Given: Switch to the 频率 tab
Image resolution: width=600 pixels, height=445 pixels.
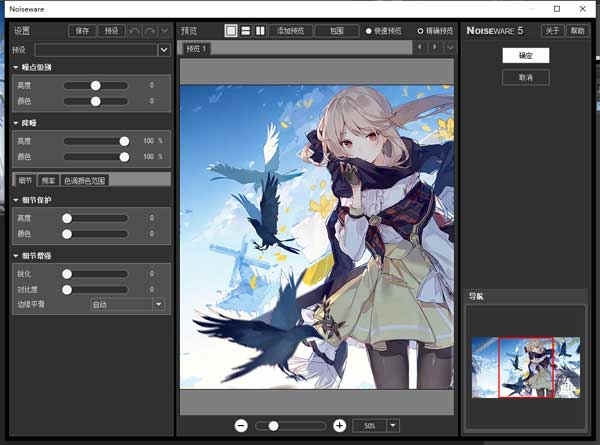Looking at the screenshot, I should (x=48, y=181).
